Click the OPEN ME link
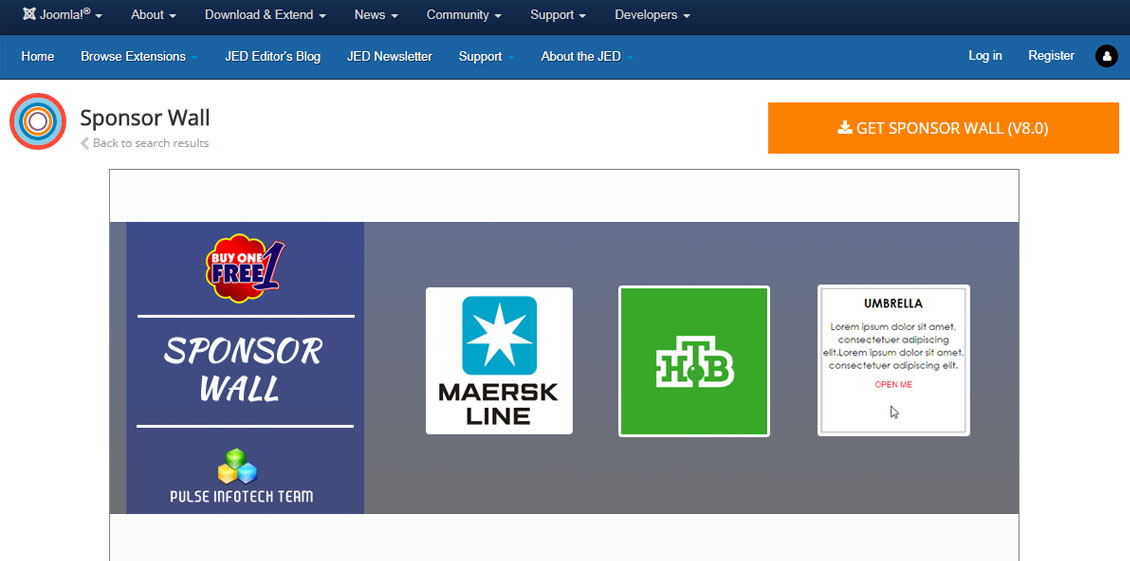Image resolution: width=1130 pixels, height=561 pixels. 893,384
